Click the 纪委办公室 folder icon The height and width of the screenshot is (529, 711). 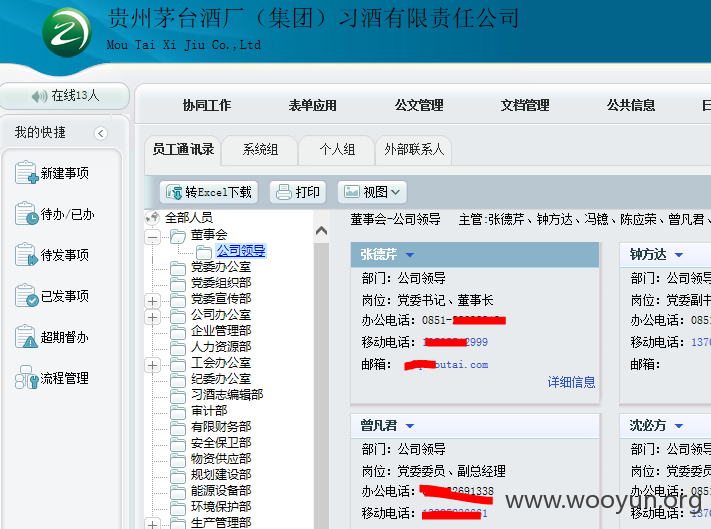point(178,379)
